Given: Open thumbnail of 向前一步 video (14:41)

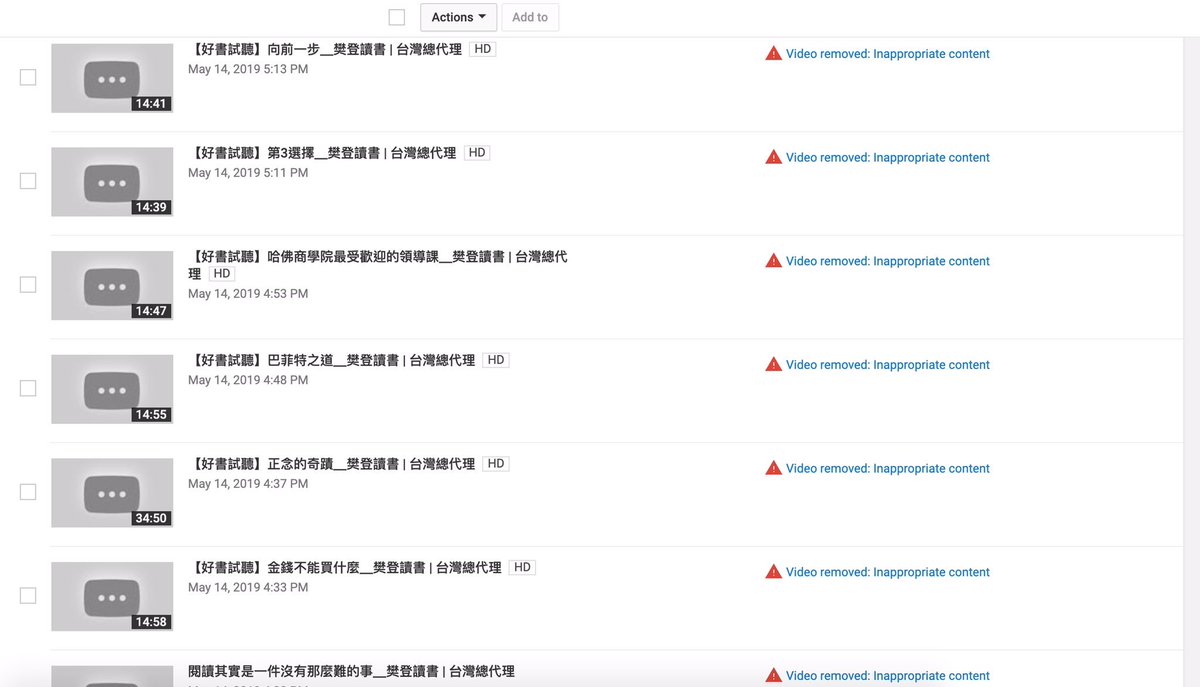Looking at the screenshot, I should (112, 78).
